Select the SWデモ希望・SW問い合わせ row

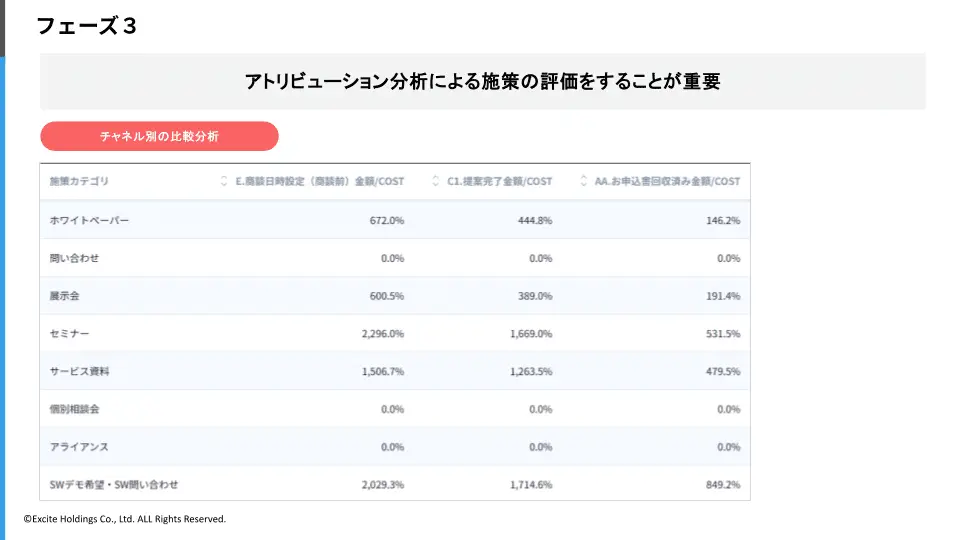tap(395, 484)
